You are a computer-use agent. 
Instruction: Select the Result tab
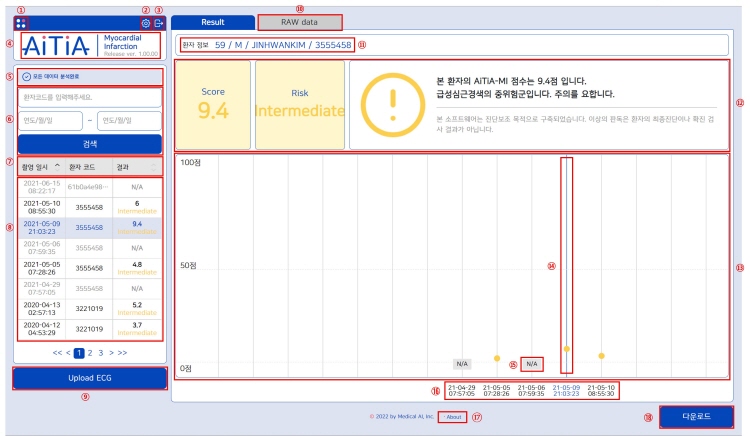(212, 21)
